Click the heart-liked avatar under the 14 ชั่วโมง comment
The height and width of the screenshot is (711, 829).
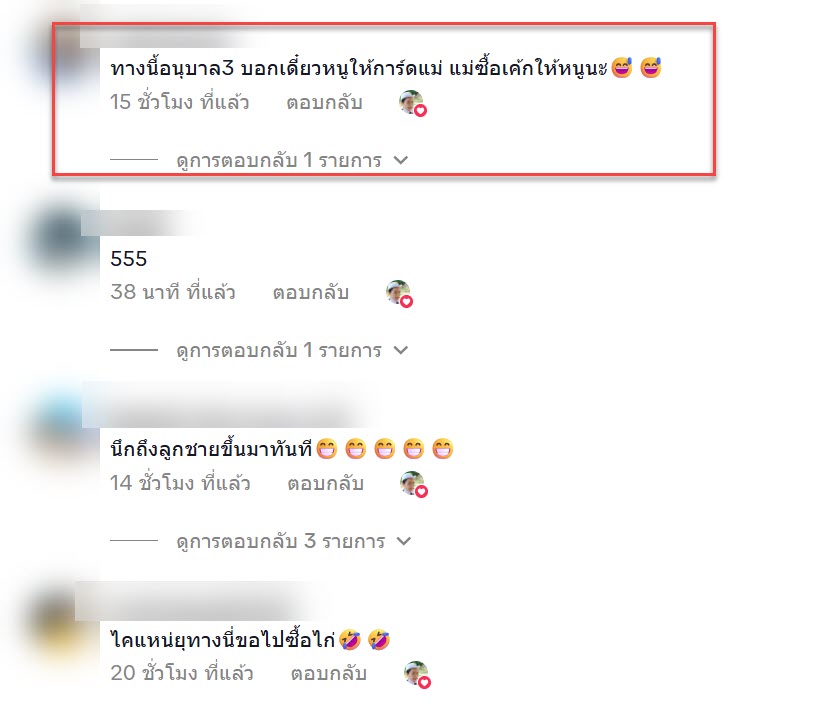pyautogui.click(x=413, y=484)
